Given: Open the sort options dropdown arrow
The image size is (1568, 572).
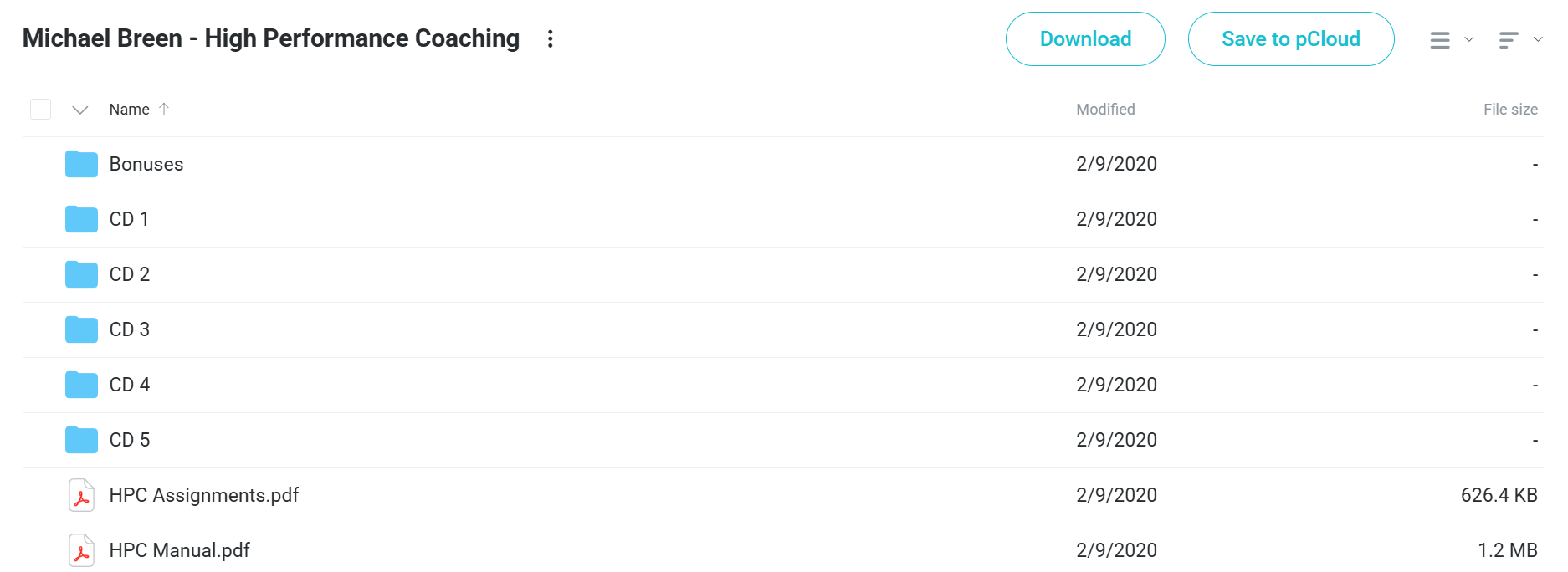Looking at the screenshot, I should pyautogui.click(x=1538, y=39).
